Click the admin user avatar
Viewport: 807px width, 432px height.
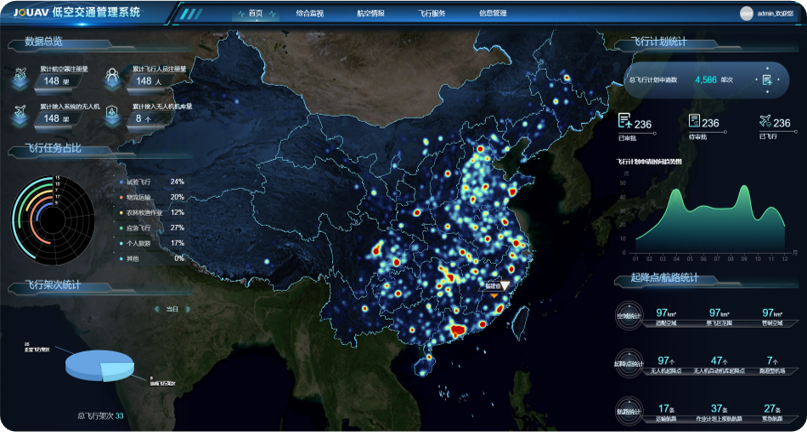[x=746, y=14]
